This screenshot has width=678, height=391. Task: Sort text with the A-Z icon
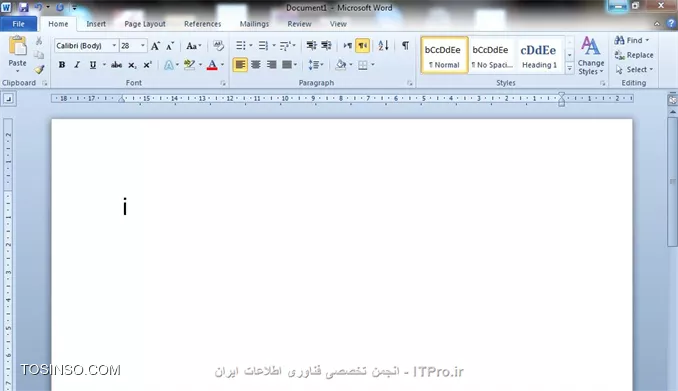tap(383, 45)
